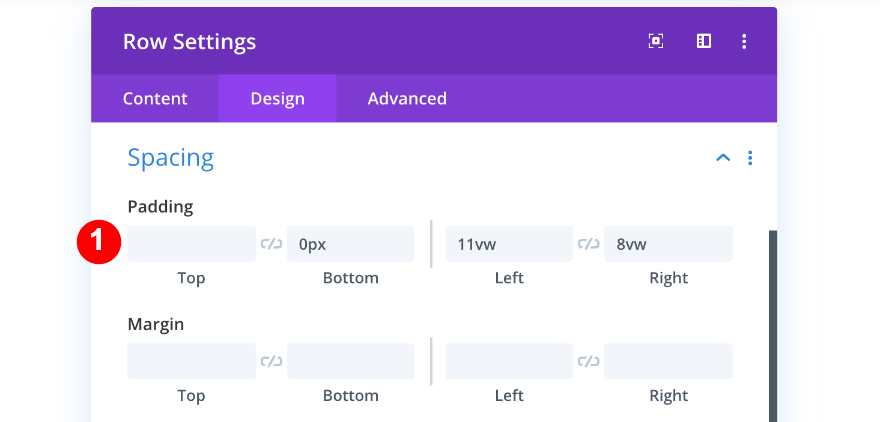
Task: Open the Advanced tab
Action: tap(407, 98)
